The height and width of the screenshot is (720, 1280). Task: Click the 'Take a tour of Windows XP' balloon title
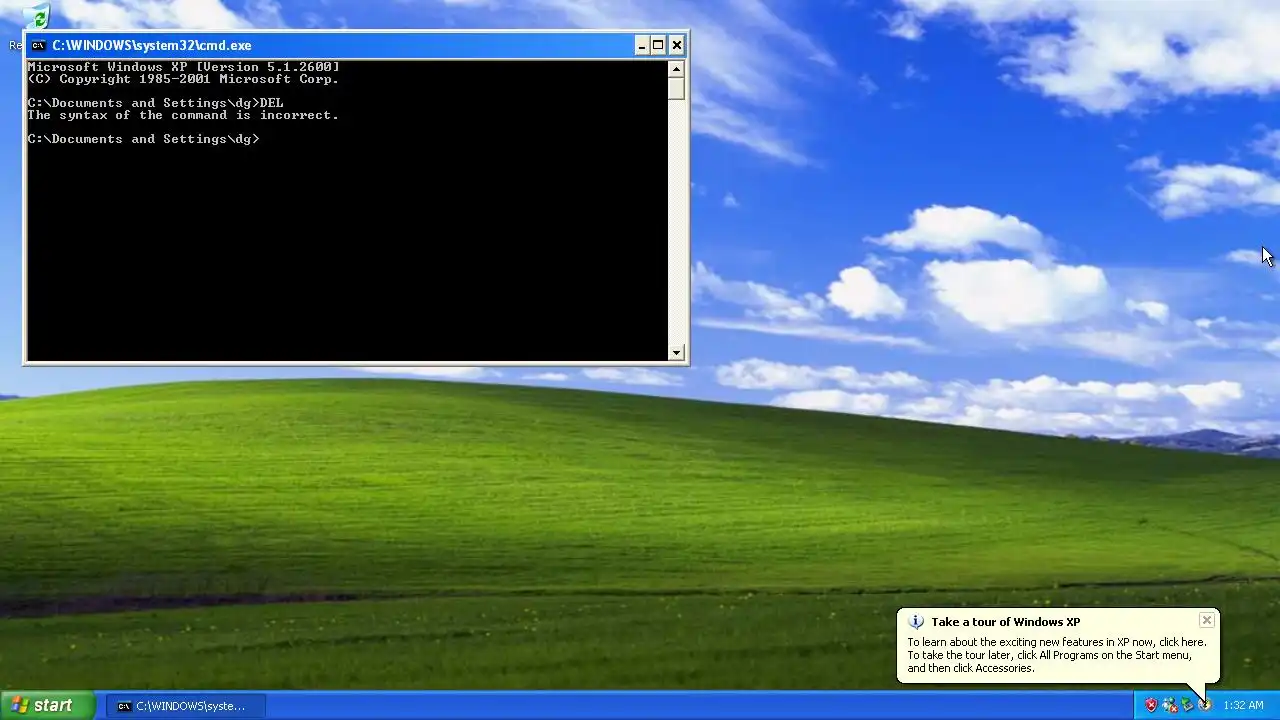point(1005,622)
